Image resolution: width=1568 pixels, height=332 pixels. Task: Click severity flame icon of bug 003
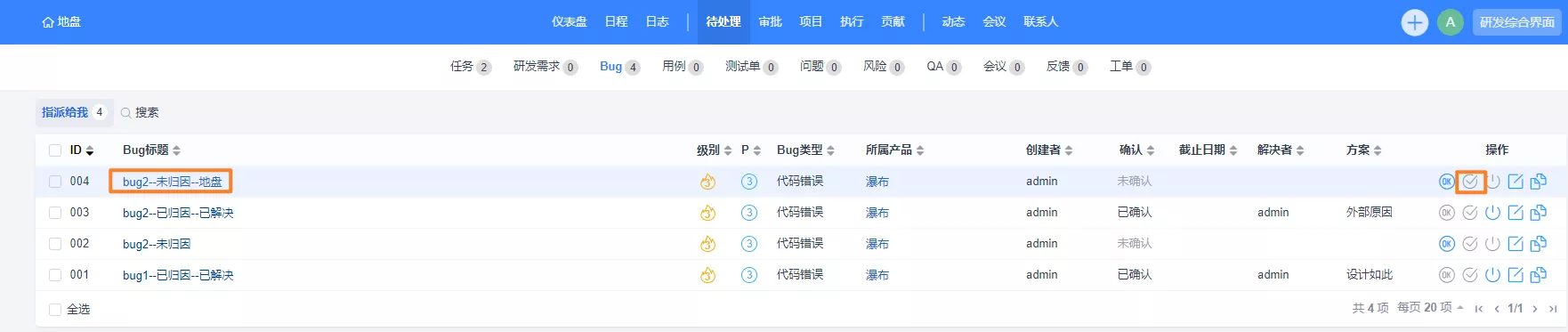(x=707, y=213)
